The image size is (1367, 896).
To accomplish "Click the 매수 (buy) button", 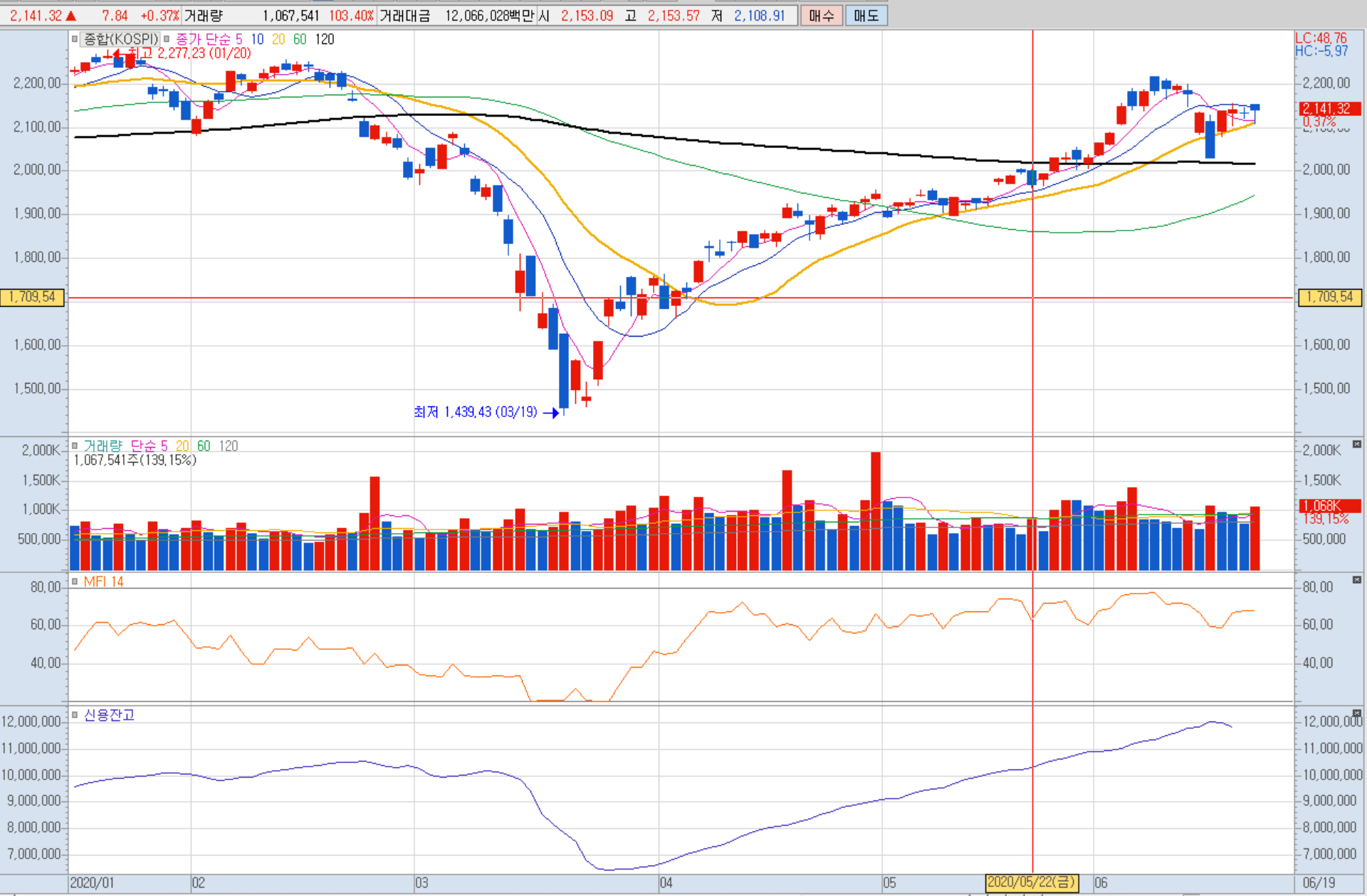I will 821,16.
